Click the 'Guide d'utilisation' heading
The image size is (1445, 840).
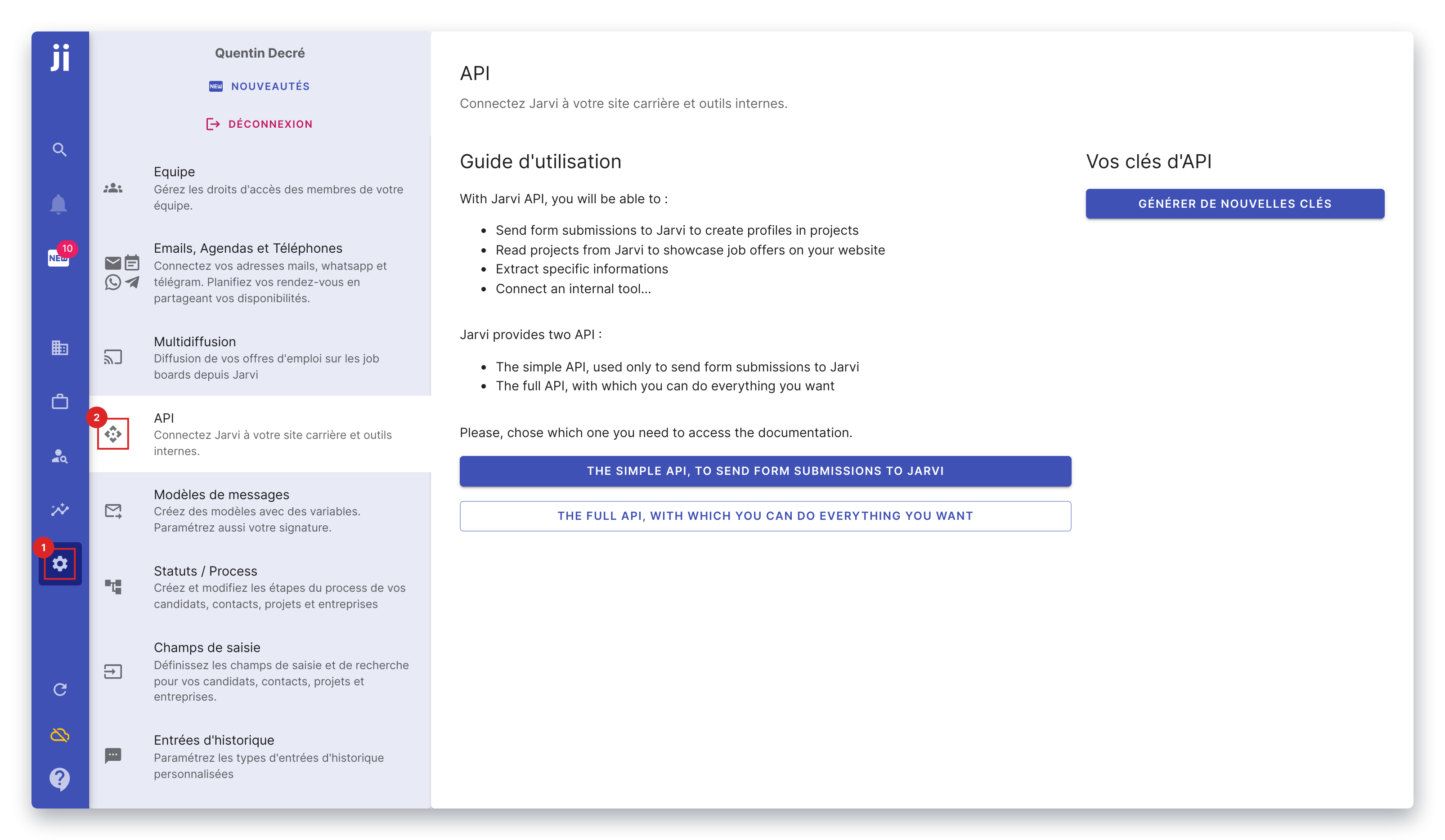540,161
